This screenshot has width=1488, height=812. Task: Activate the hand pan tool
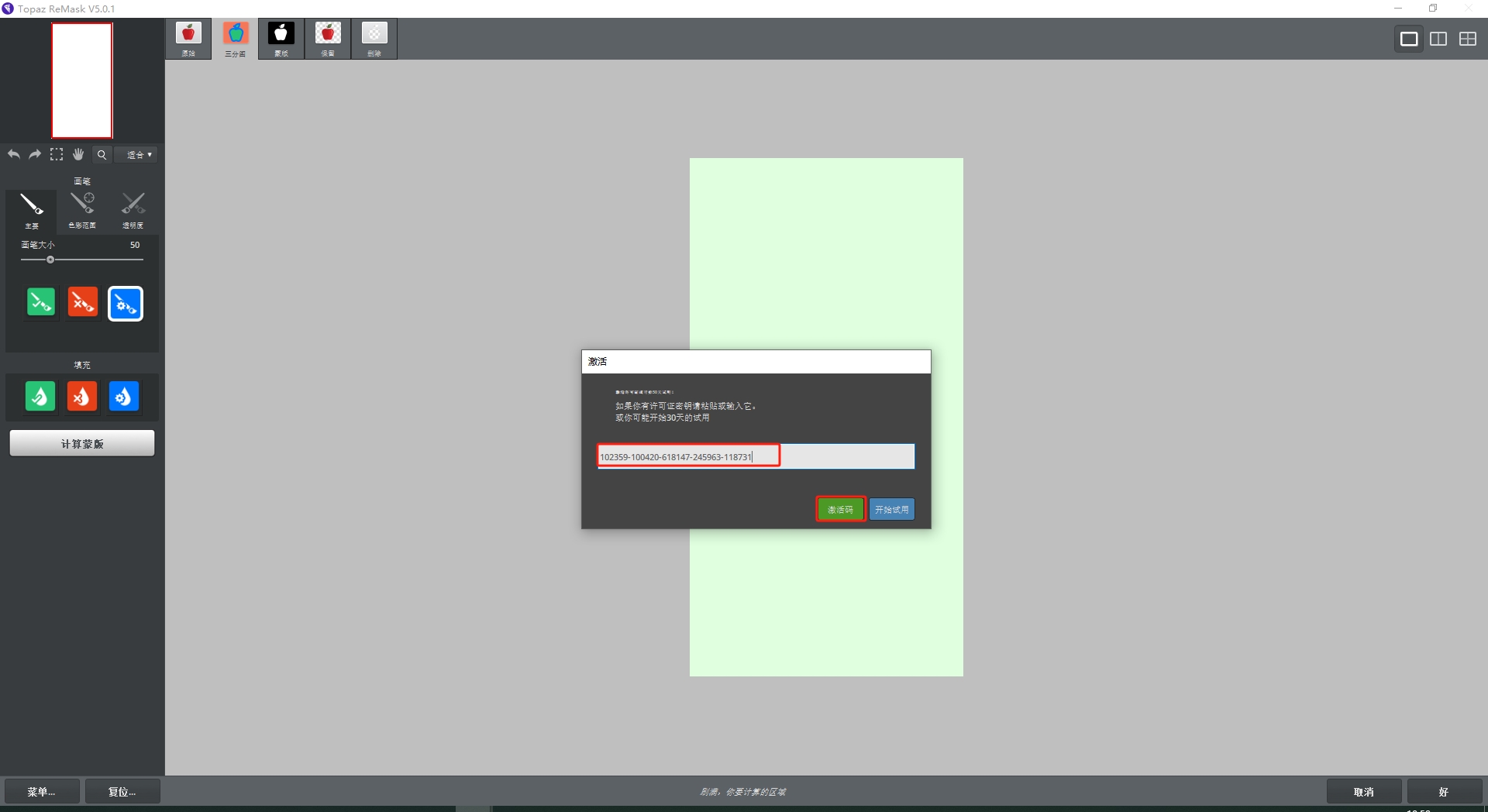[x=77, y=154]
